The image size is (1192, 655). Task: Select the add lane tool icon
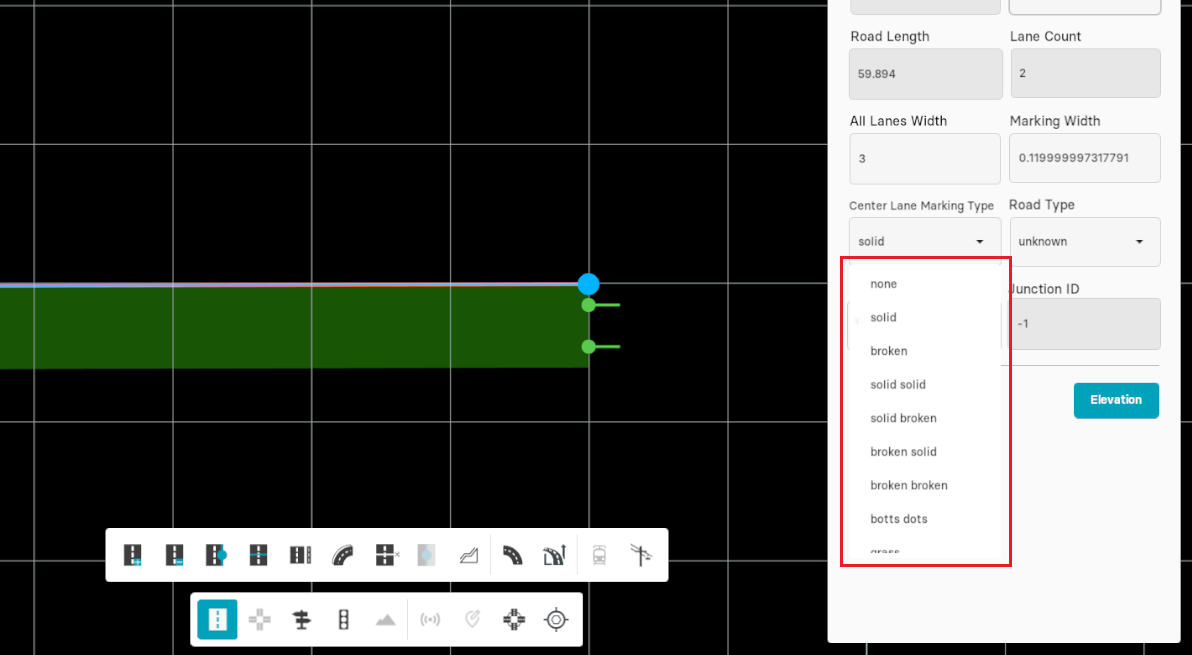133,555
